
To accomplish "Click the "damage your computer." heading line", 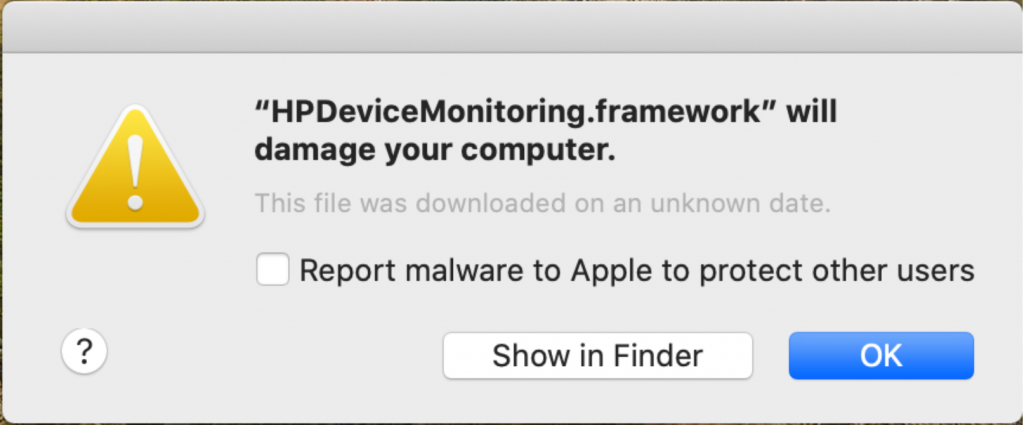I will pos(435,151).
